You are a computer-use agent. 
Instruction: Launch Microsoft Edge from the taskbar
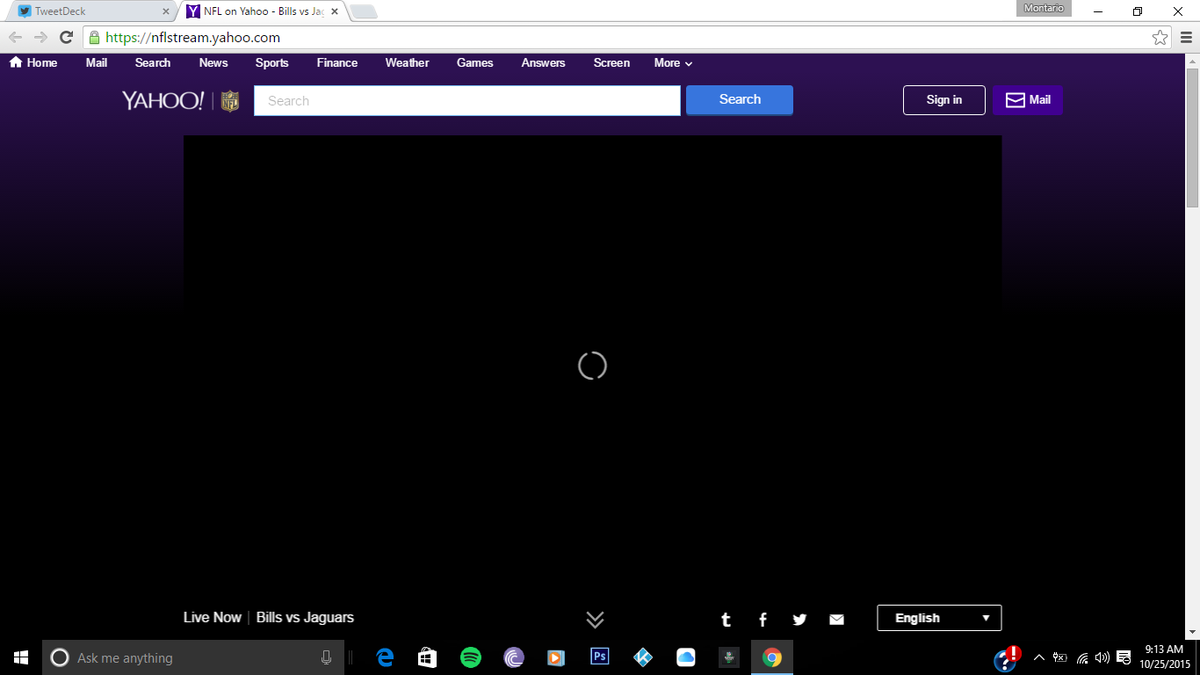(x=384, y=657)
